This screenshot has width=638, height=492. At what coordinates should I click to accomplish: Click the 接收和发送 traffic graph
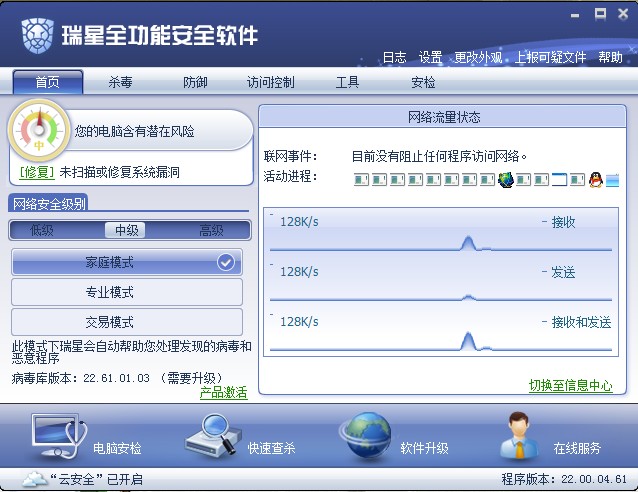[x=441, y=332]
